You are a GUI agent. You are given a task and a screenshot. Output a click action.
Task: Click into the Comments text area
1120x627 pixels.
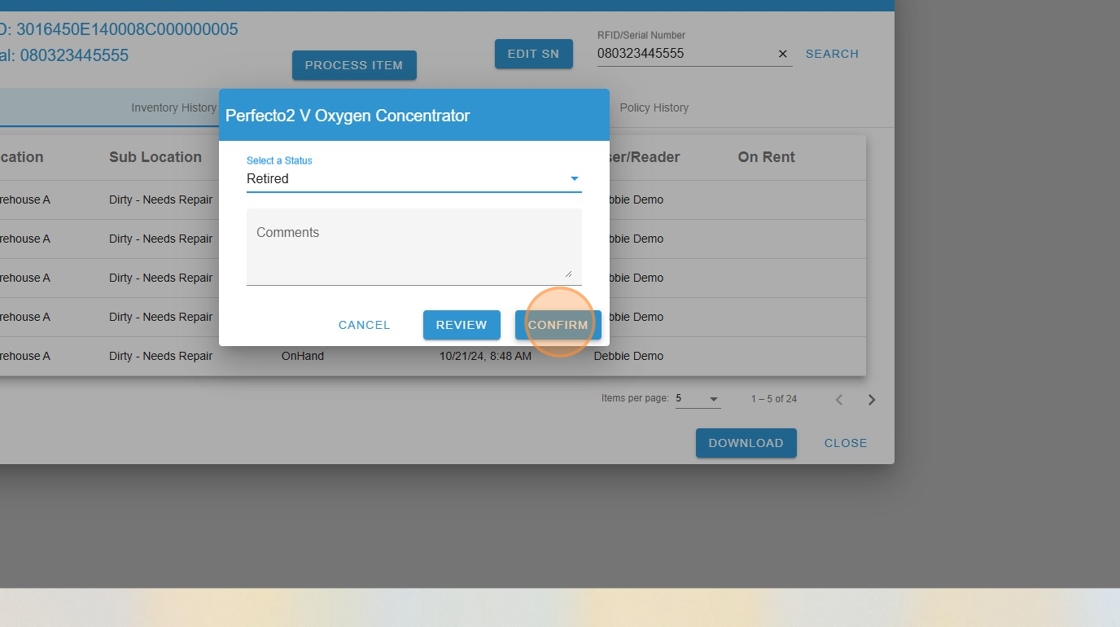[414, 246]
